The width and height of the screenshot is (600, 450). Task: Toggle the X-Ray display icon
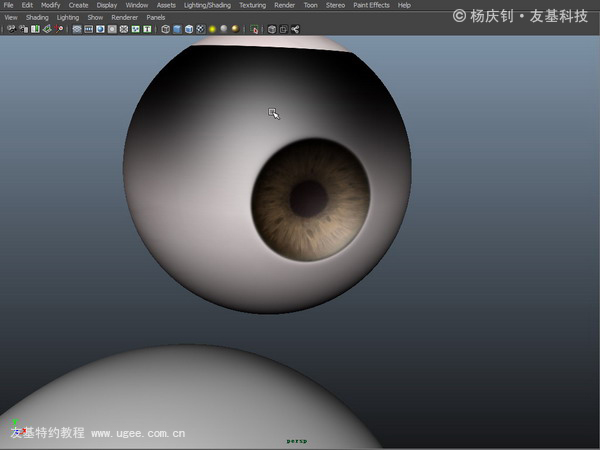click(x=272, y=29)
